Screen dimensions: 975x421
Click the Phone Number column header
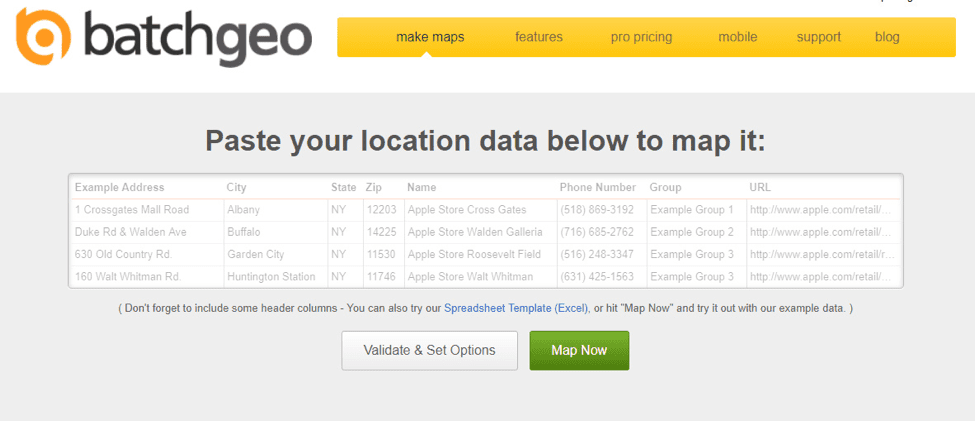(598, 187)
